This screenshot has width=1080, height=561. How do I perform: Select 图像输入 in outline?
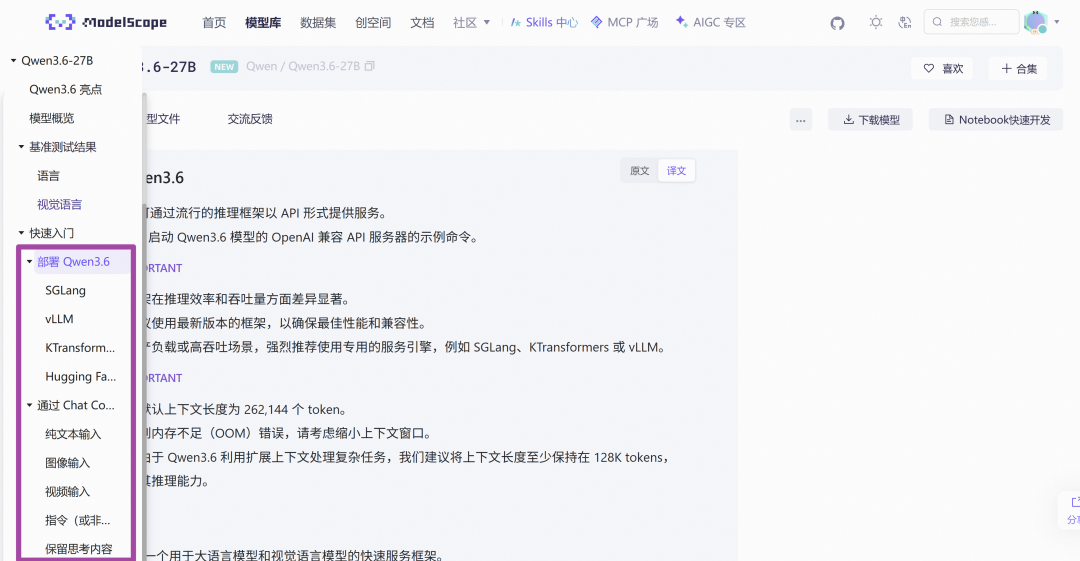tap(68, 463)
